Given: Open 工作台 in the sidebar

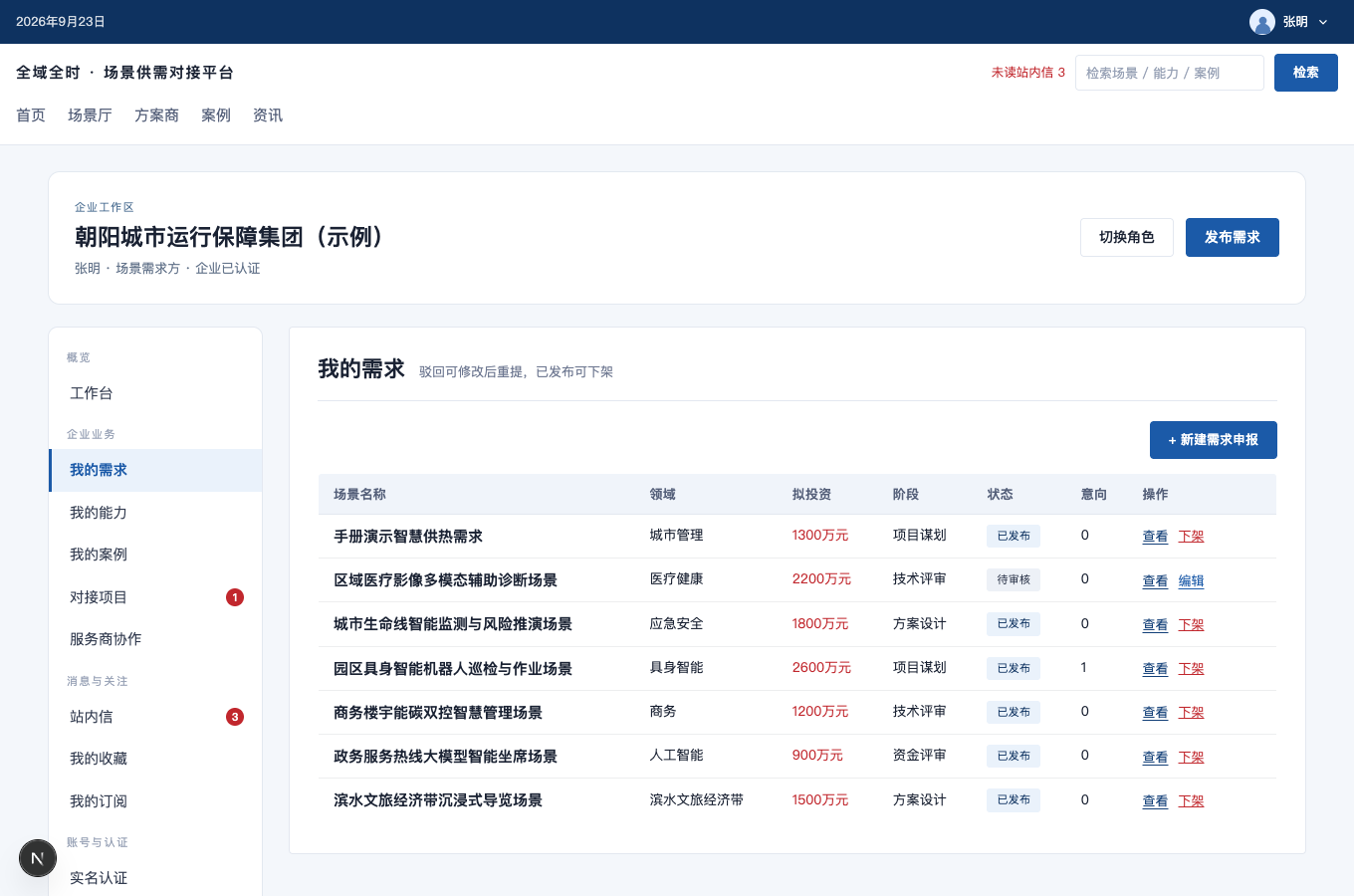Looking at the screenshot, I should tap(155, 393).
